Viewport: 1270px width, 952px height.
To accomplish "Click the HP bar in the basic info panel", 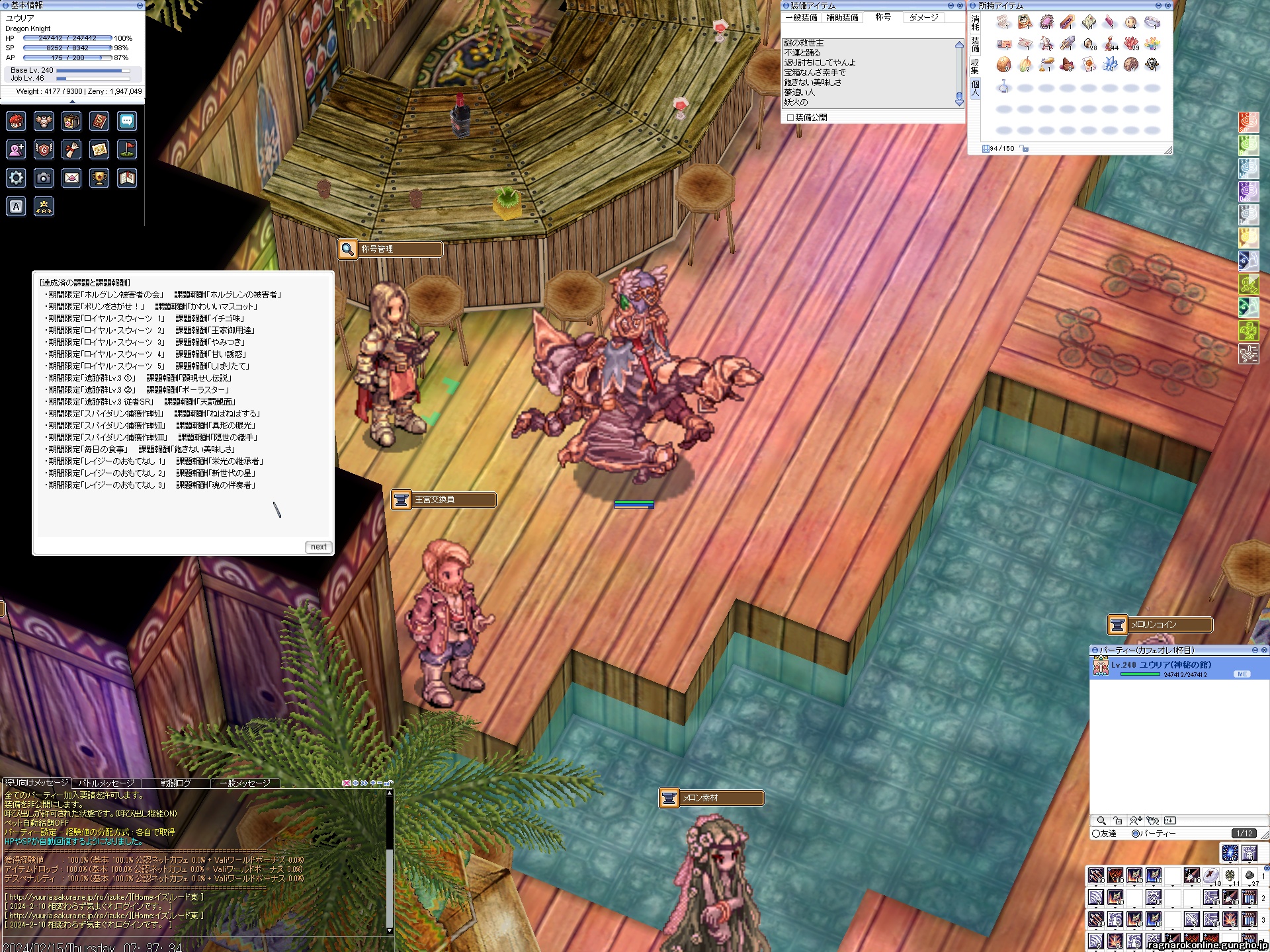I will click(67, 38).
